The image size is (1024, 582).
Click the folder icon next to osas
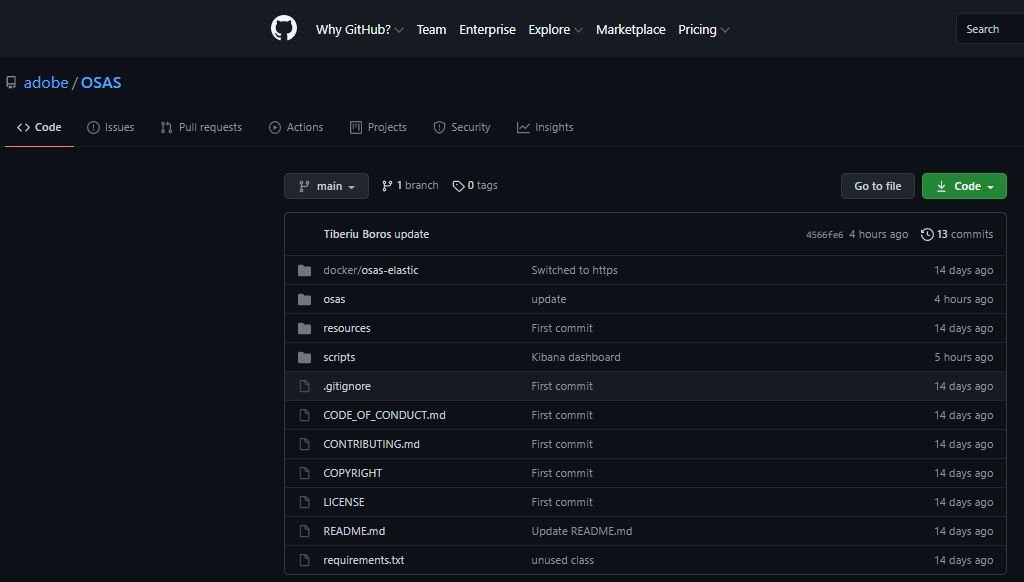[x=304, y=299]
